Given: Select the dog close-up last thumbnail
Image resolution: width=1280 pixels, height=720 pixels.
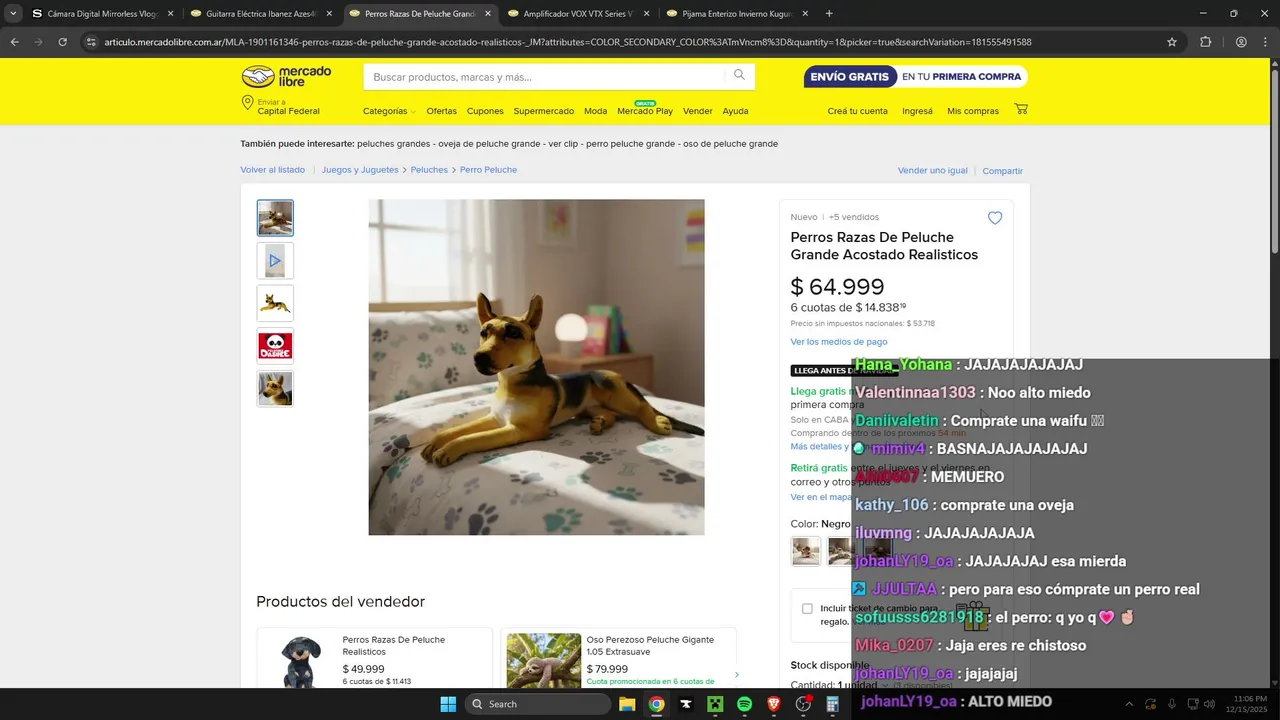Looking at the screenshot, I should (x=275, y=388).
